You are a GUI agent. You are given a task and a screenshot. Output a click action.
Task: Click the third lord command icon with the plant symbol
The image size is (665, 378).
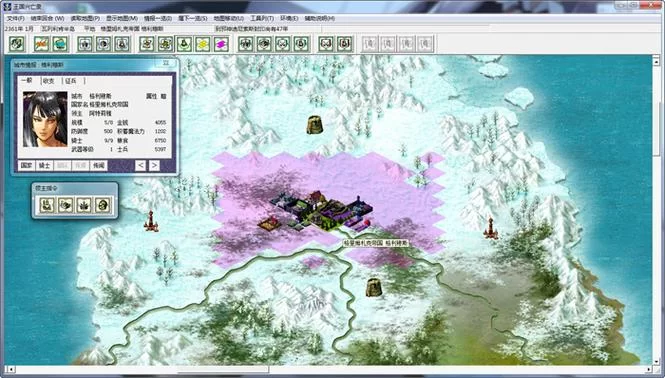[x=84, y=205]
